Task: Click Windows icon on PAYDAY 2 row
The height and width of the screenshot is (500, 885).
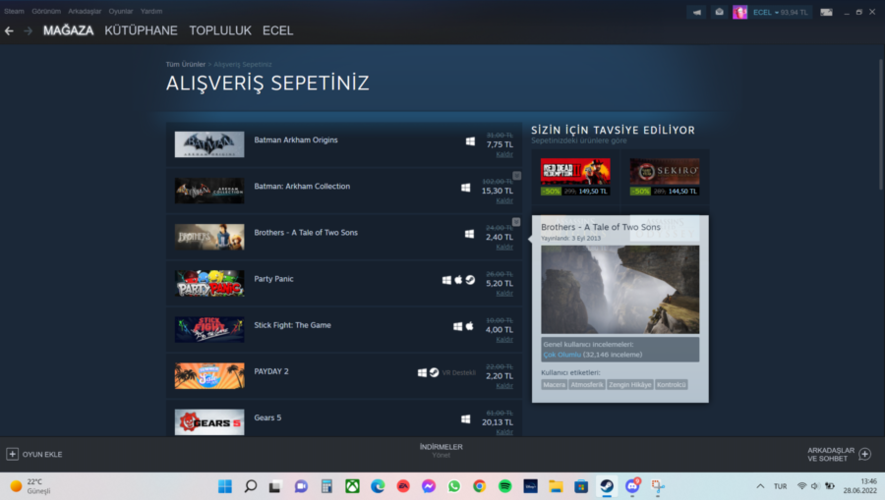Action: [x=422, y=372]
